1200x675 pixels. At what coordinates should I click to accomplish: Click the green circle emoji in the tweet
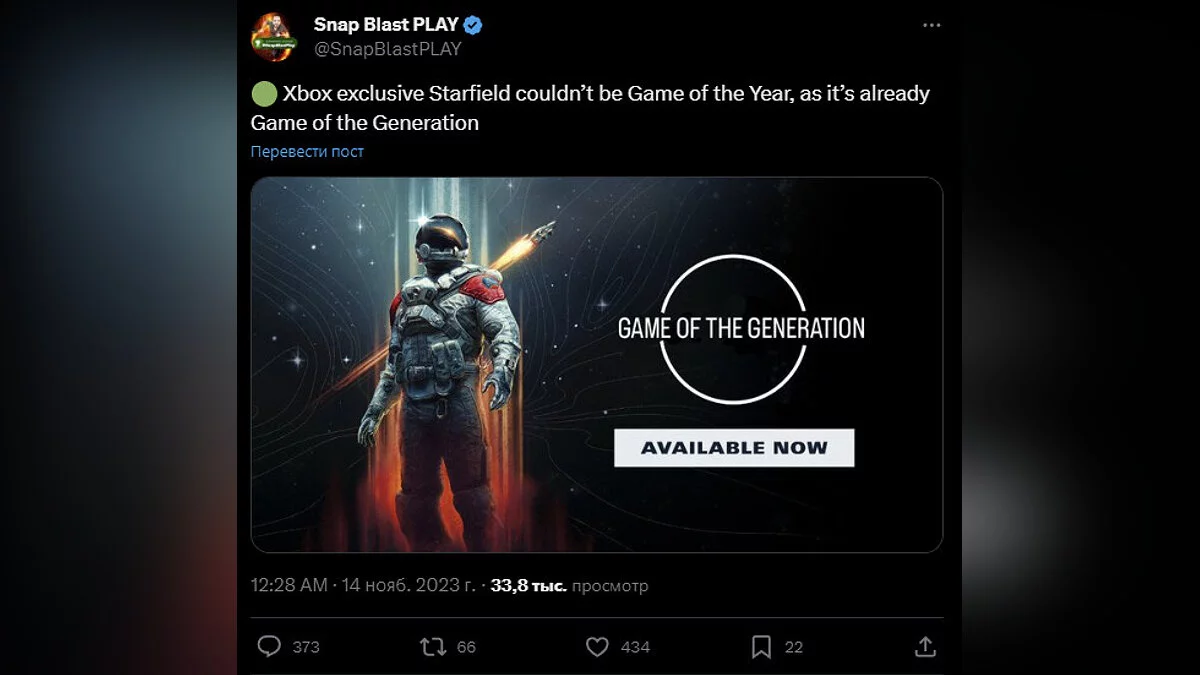(x=264, y=94)
